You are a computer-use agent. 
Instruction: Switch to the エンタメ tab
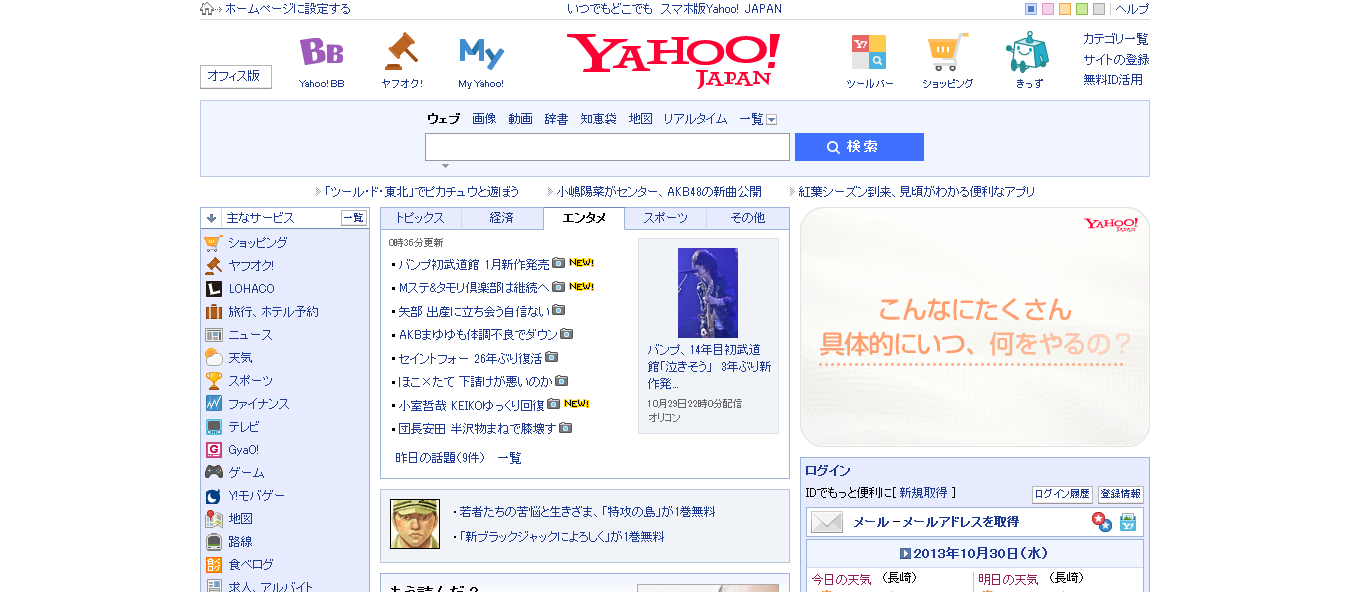[x=584, y=218]
